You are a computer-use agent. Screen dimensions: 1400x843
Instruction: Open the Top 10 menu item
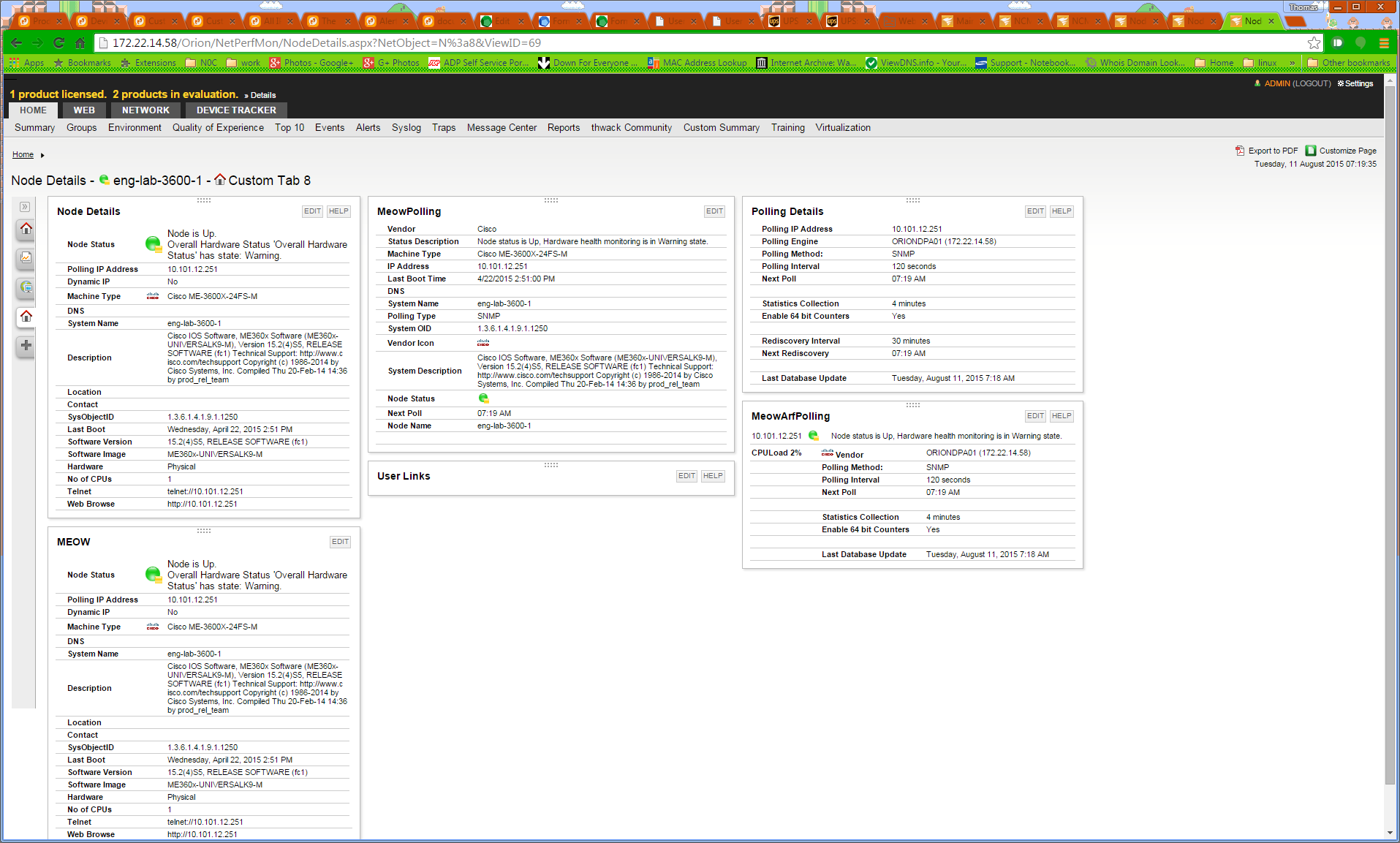coord(290,128)
